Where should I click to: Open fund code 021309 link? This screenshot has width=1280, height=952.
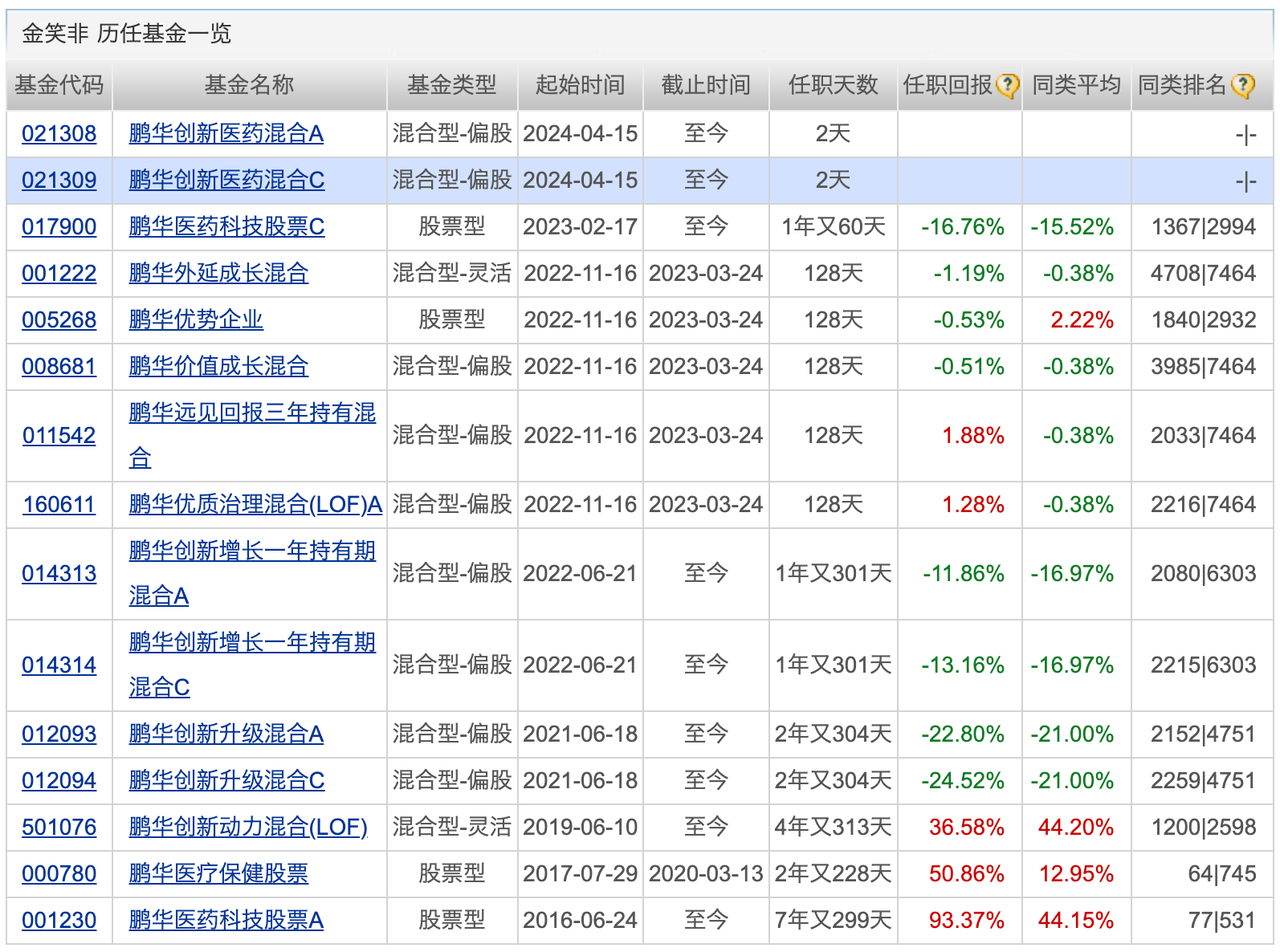[59, 180]
